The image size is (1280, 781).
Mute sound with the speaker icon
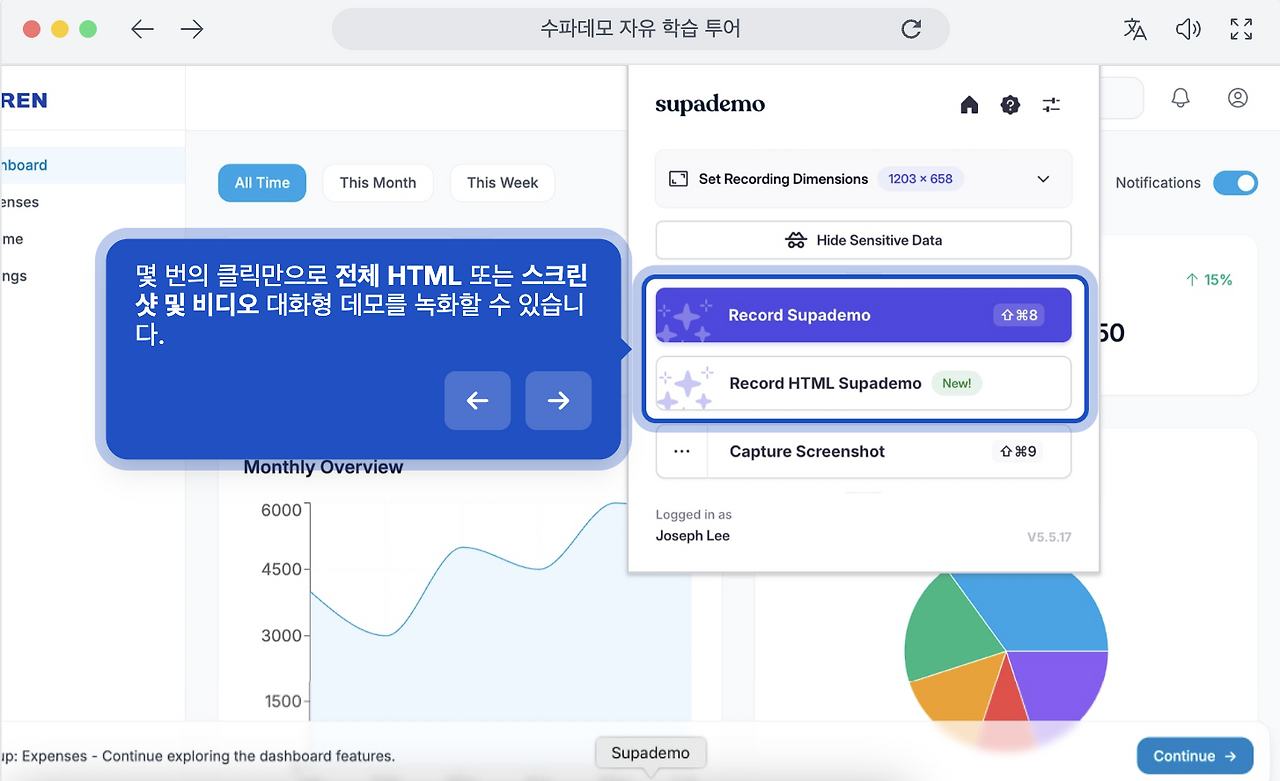pyautogui.click(x=1188, y=29)
